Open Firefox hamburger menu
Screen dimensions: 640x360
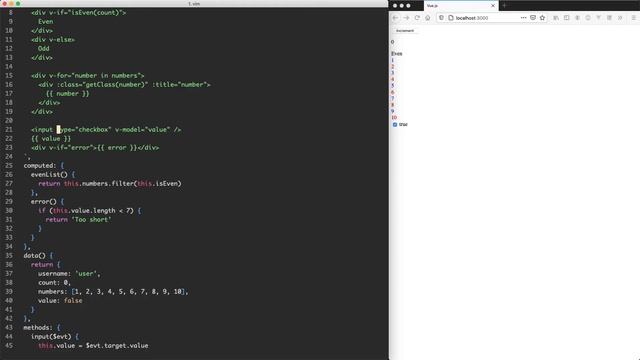tap(633, 18)
